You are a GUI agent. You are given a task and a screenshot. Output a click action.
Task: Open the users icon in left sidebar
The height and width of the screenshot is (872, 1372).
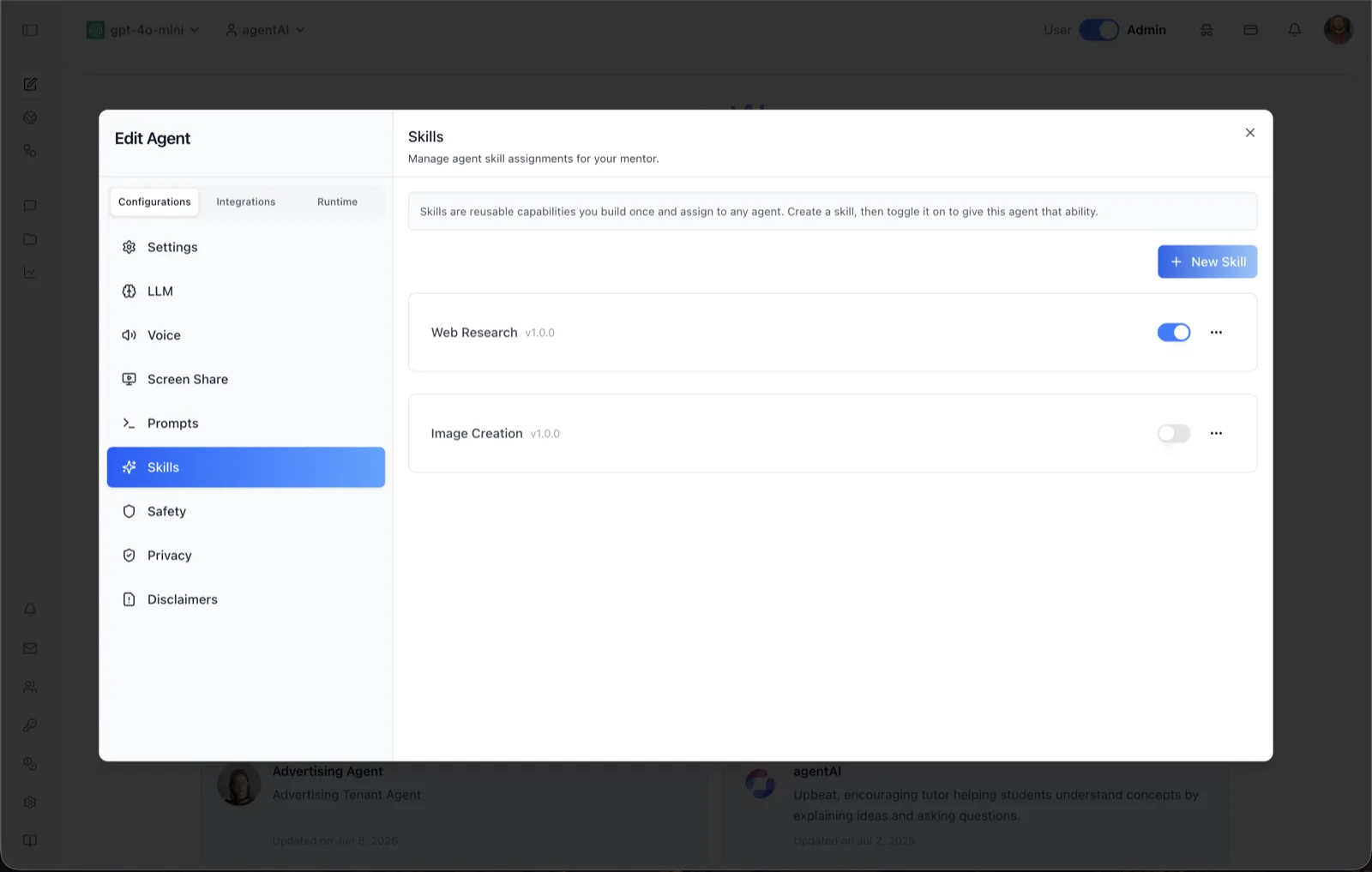(x=30, y=687)
